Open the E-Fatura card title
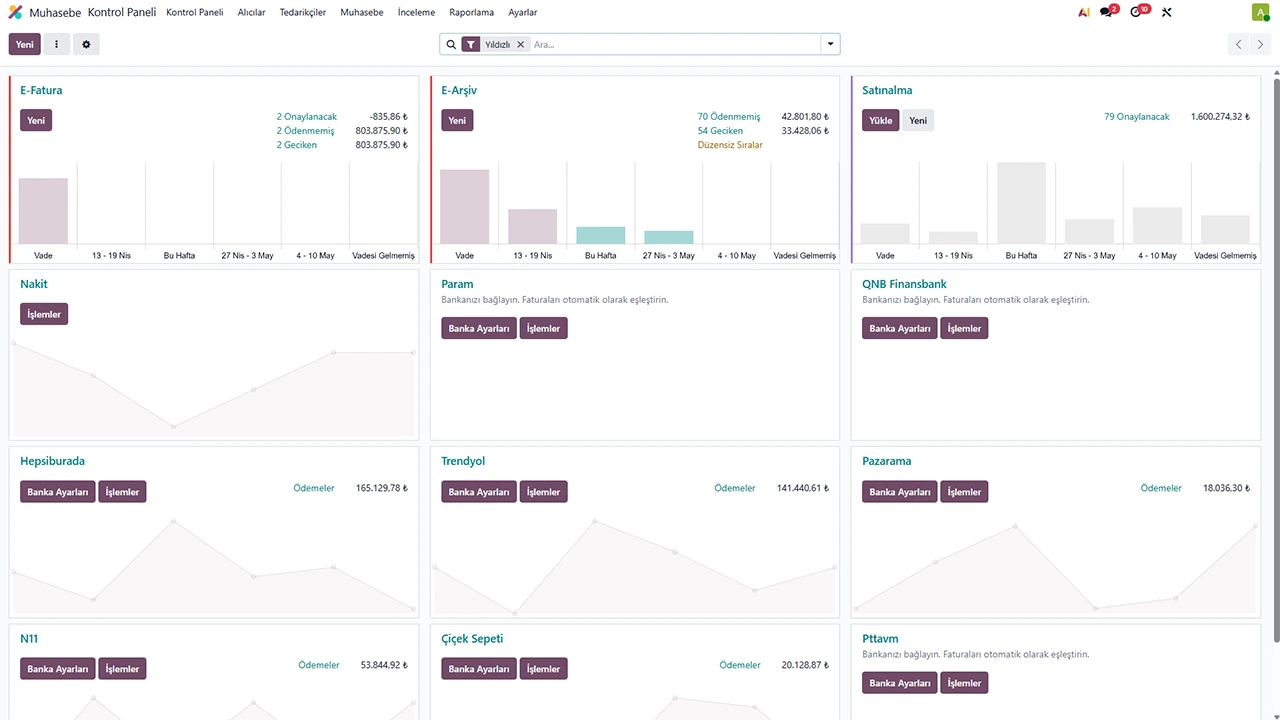The image size is (1280, 720). pyautogui.click(x=41, y=90)
